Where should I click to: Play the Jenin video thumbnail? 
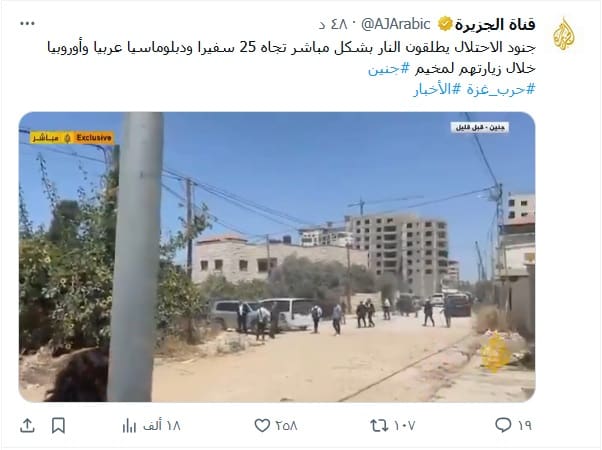click(277, 257)
